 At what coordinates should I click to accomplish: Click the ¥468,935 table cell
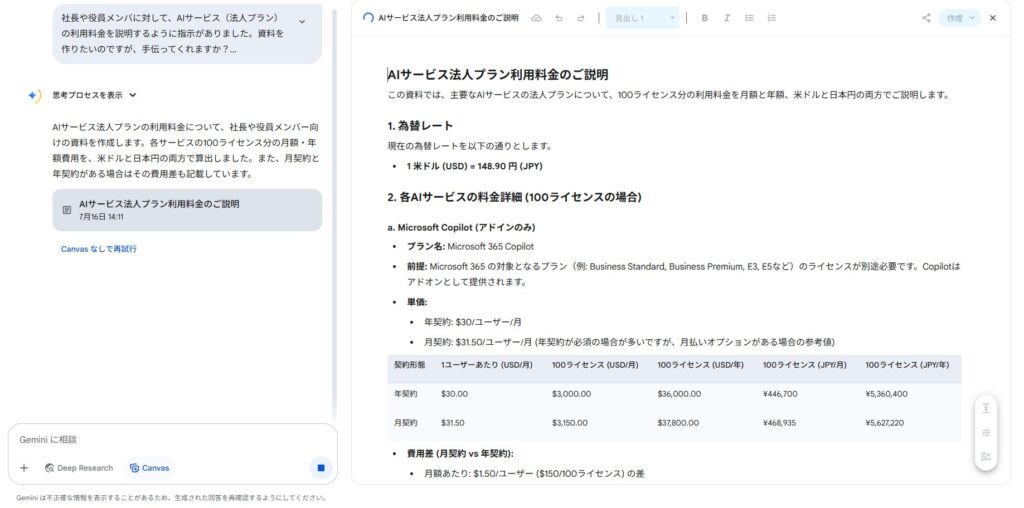pyautogui.click(x=779, y=422)
